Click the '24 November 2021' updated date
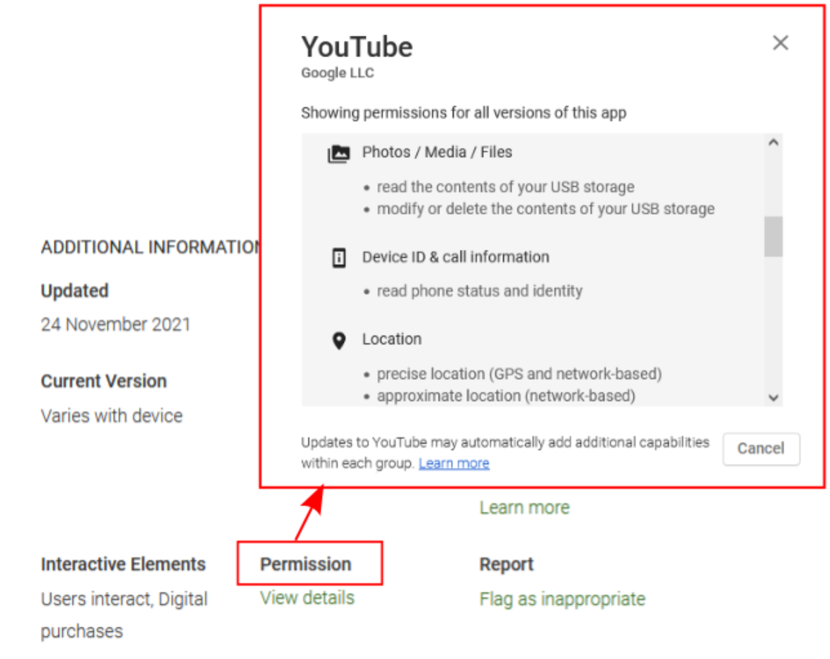830x659 pixels. click(115, 324)
